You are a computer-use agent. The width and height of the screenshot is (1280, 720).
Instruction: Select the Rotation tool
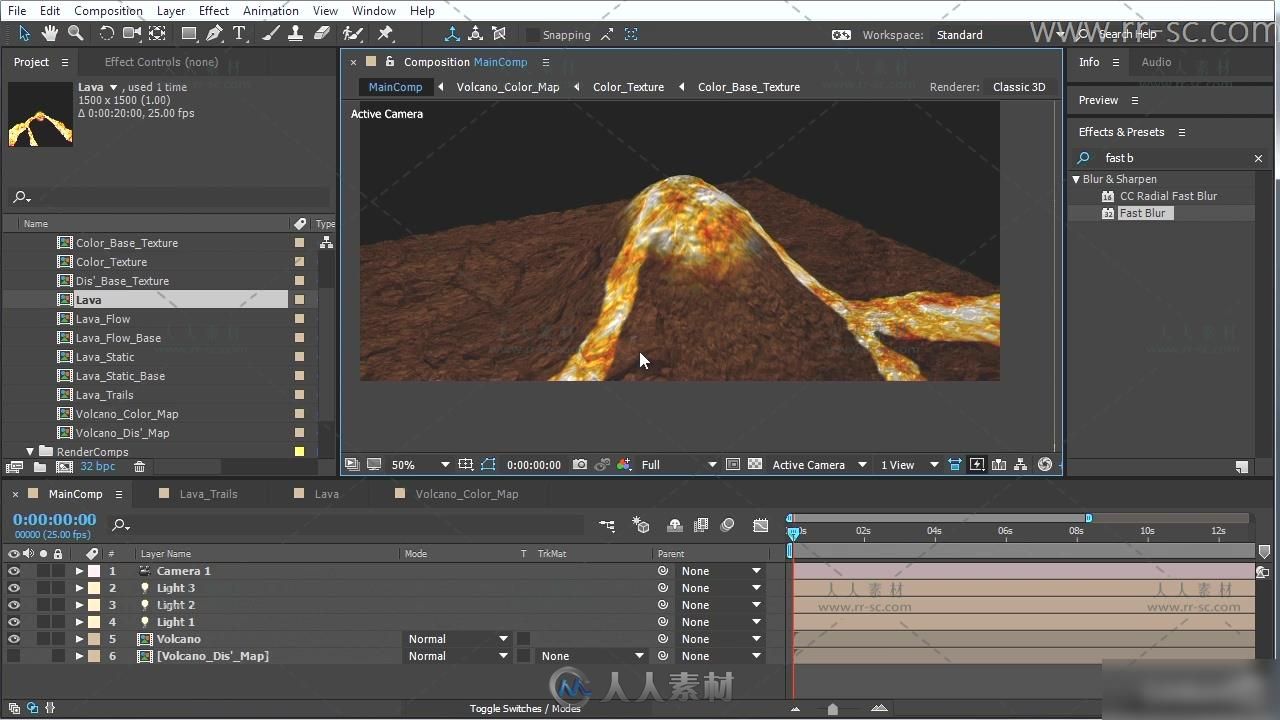[x=107, y=34]
